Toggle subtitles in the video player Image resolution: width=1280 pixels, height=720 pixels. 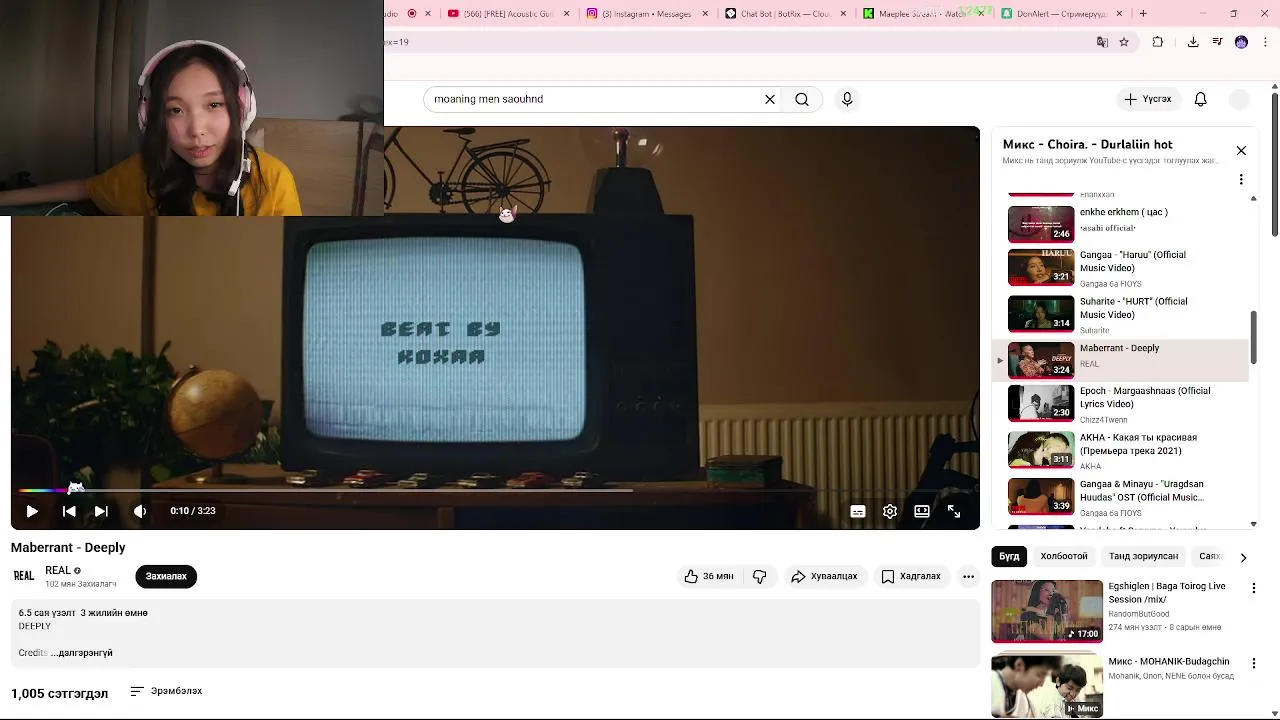(858, 511)
